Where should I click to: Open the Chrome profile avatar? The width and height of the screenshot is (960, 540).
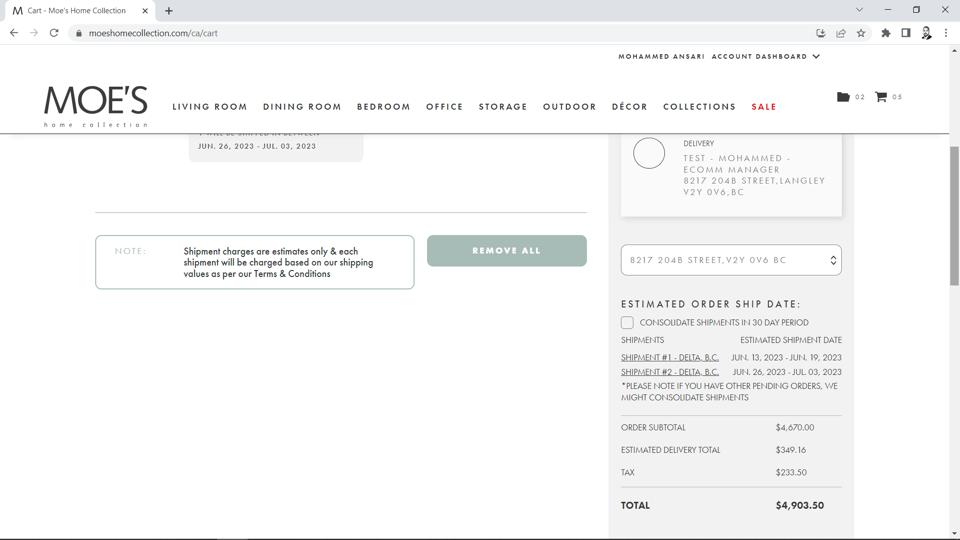pyautogui.click(x=926, y=33)
